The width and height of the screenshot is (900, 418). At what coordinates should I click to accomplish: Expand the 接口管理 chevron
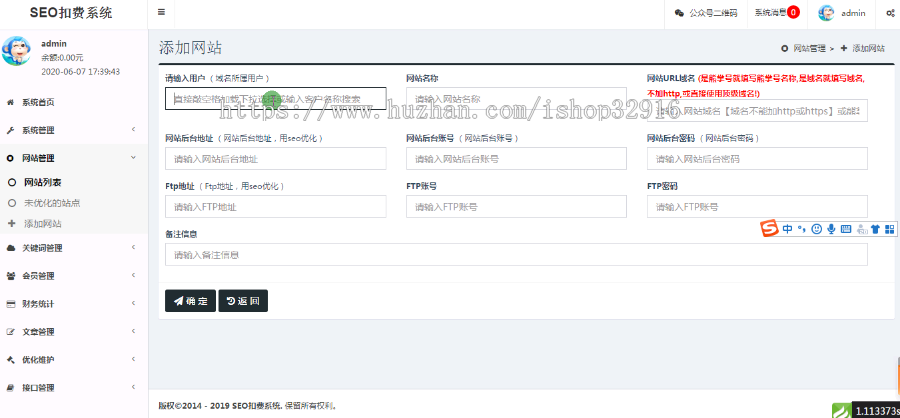pos(133,387)
